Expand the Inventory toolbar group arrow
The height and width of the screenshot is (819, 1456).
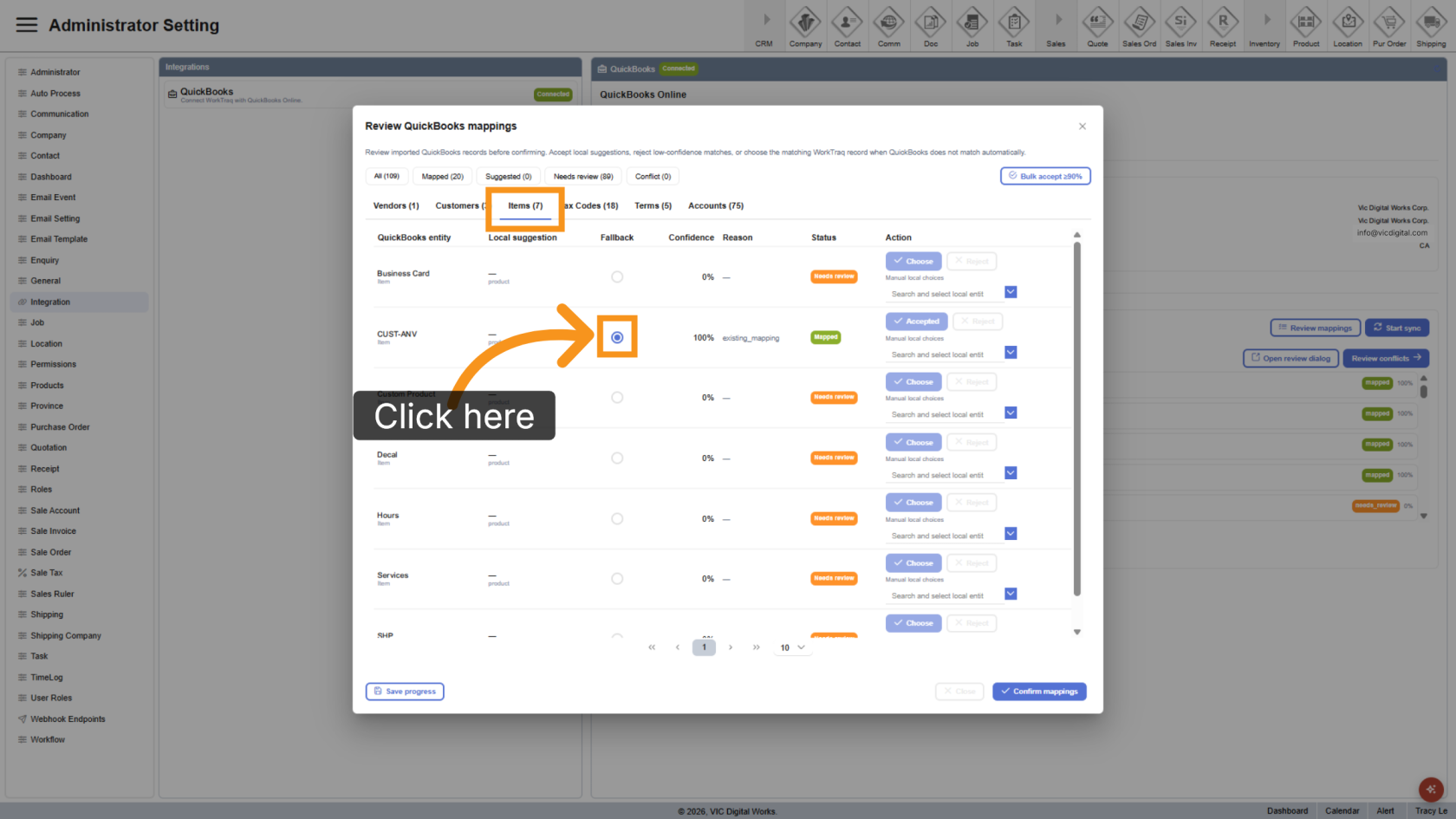(x=1267, y=19)
